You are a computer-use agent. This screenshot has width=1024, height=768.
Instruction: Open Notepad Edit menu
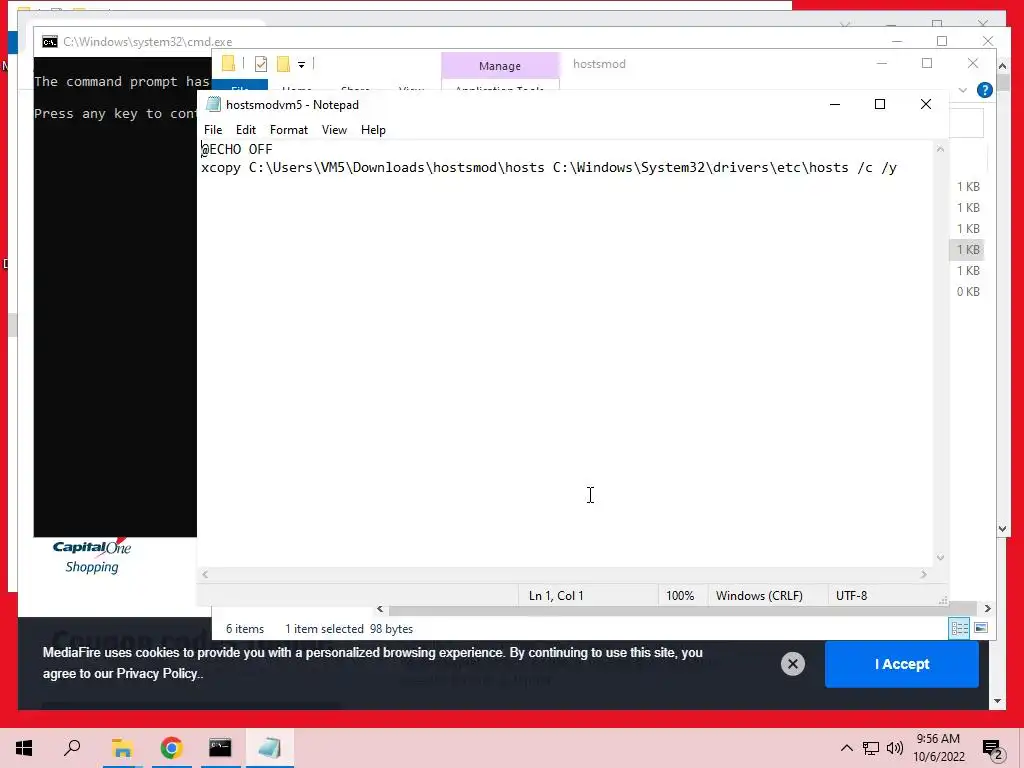point(246,129)
